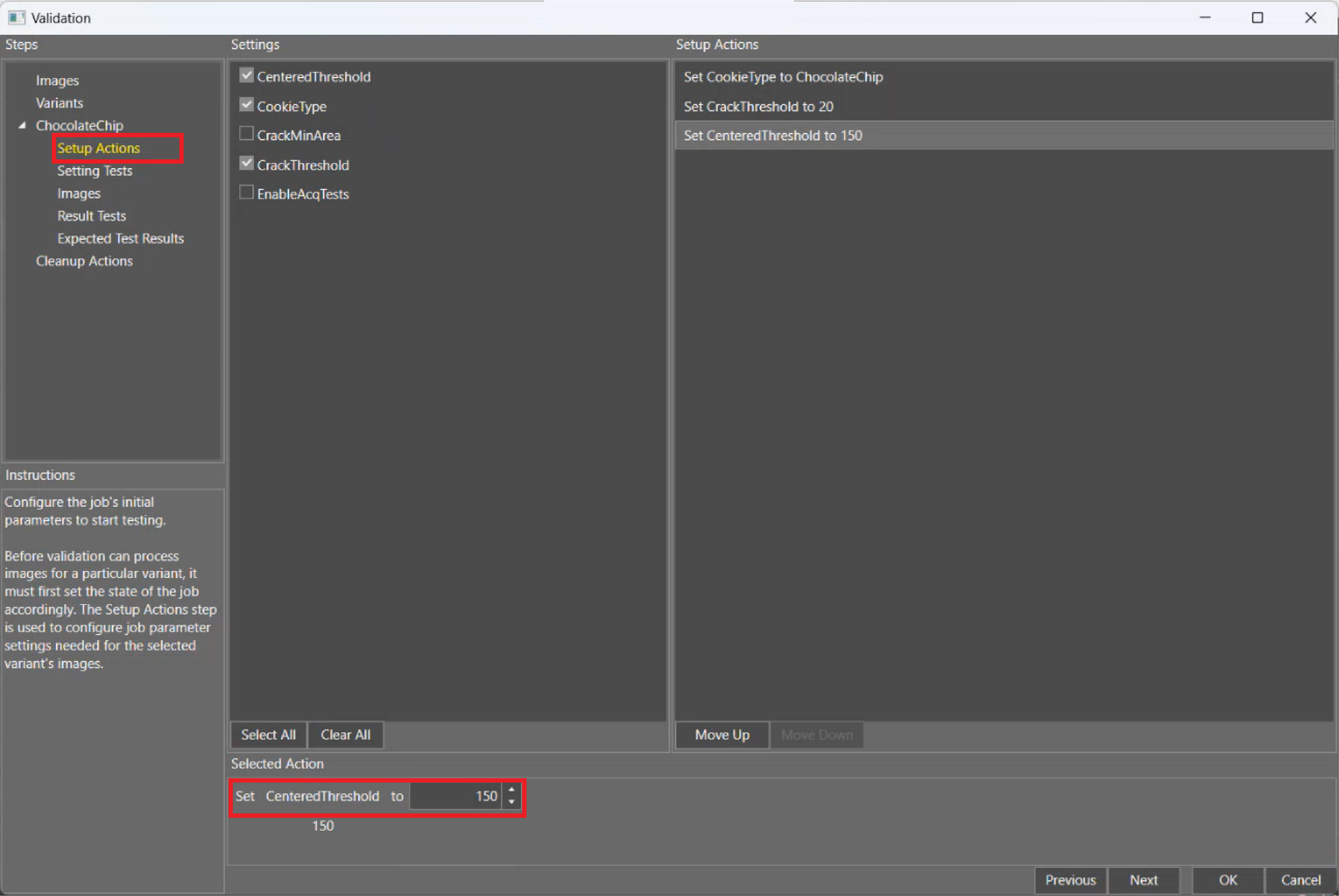Open the Setting Tests step
Image resolution: width=1339 pixels, height=896 pixels.
(94, 171)
